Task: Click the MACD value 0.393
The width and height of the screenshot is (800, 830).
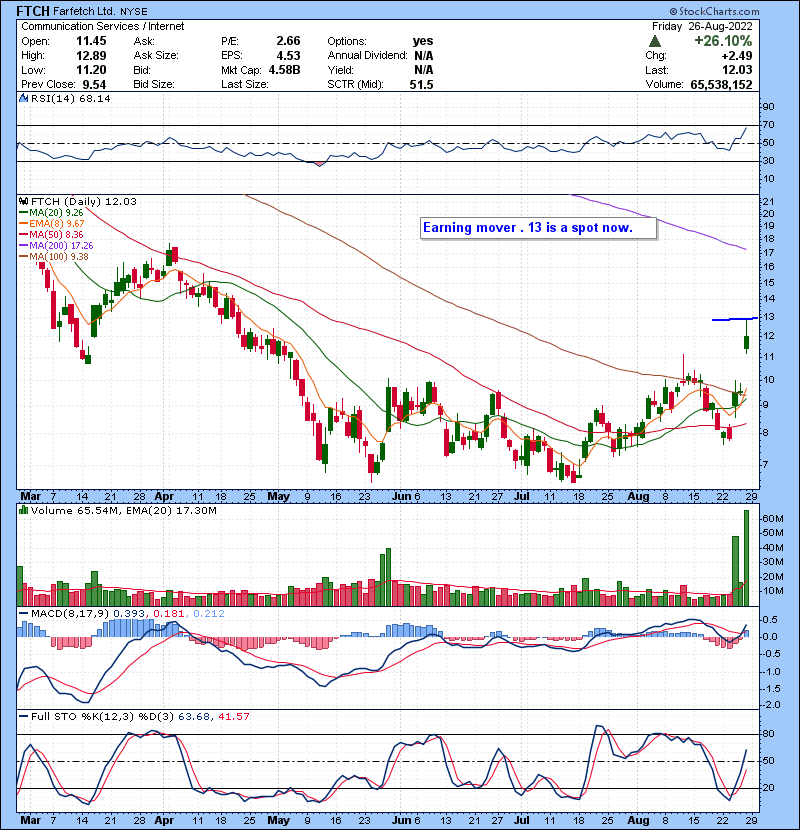Action: coord(129,614)
